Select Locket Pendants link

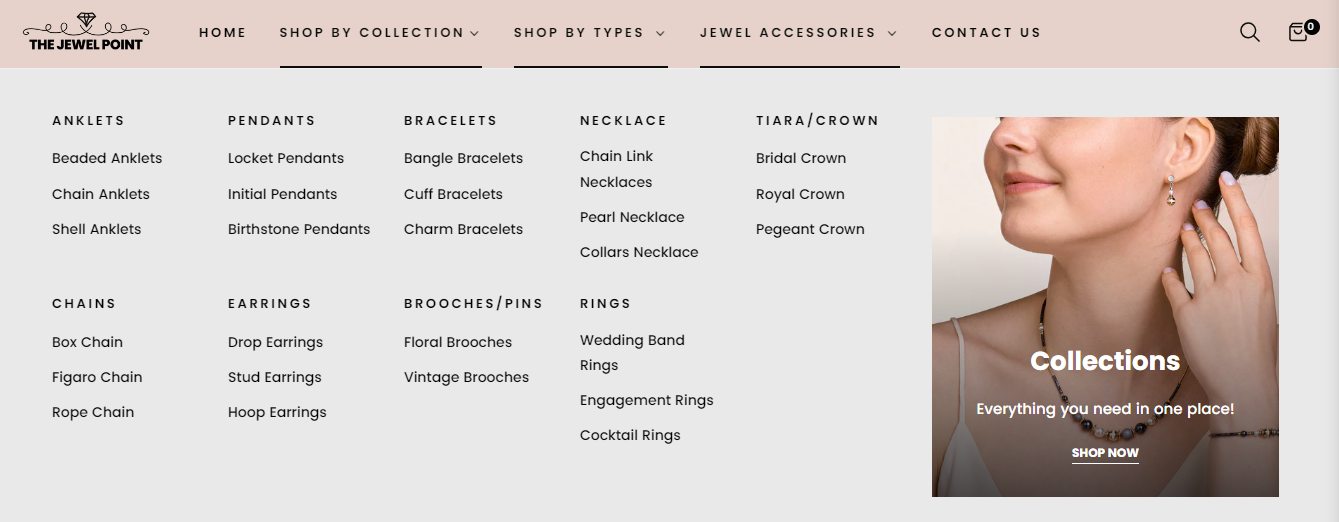(286, 158)
